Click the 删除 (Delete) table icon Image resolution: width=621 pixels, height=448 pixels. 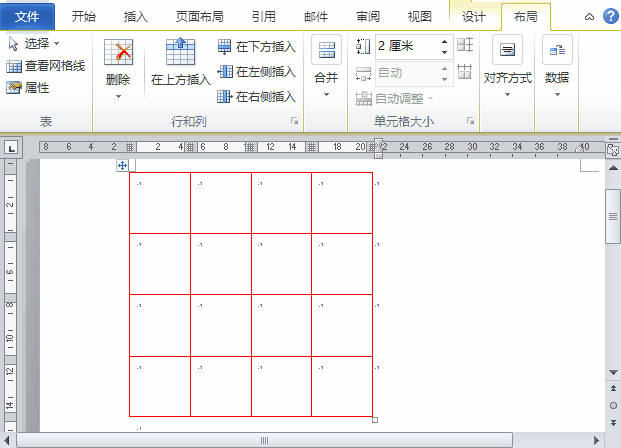pyautogui.click(x=118, y=55)
